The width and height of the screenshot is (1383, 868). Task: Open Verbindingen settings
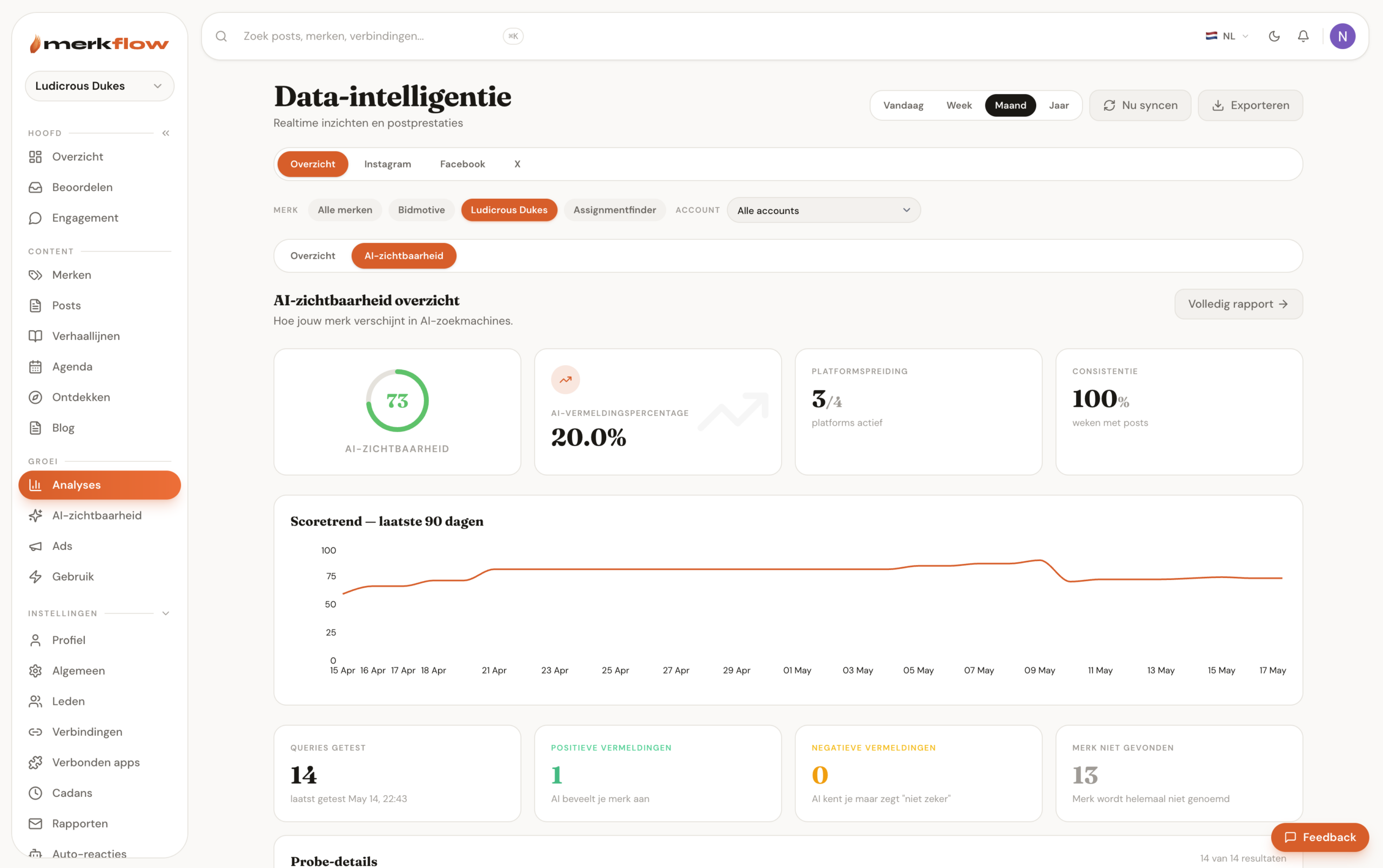[x=99, y=732]
